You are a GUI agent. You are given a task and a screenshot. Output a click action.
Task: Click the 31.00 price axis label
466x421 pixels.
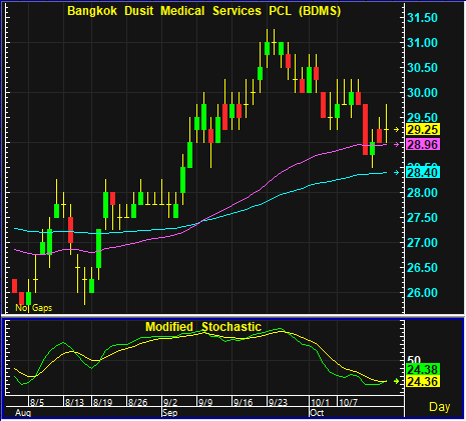pyautogui.click(x=422, y=43)
